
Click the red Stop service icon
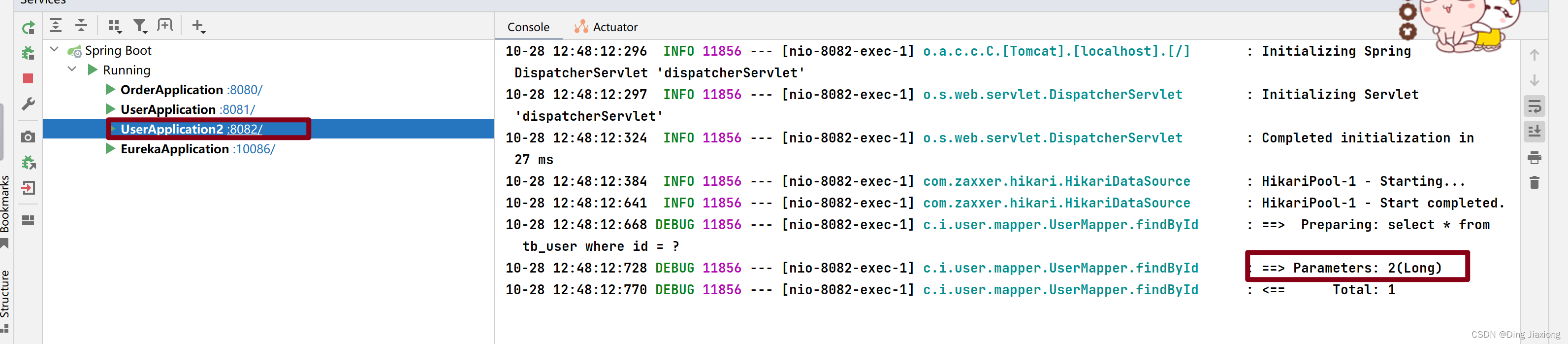click(x=28, y=78)
